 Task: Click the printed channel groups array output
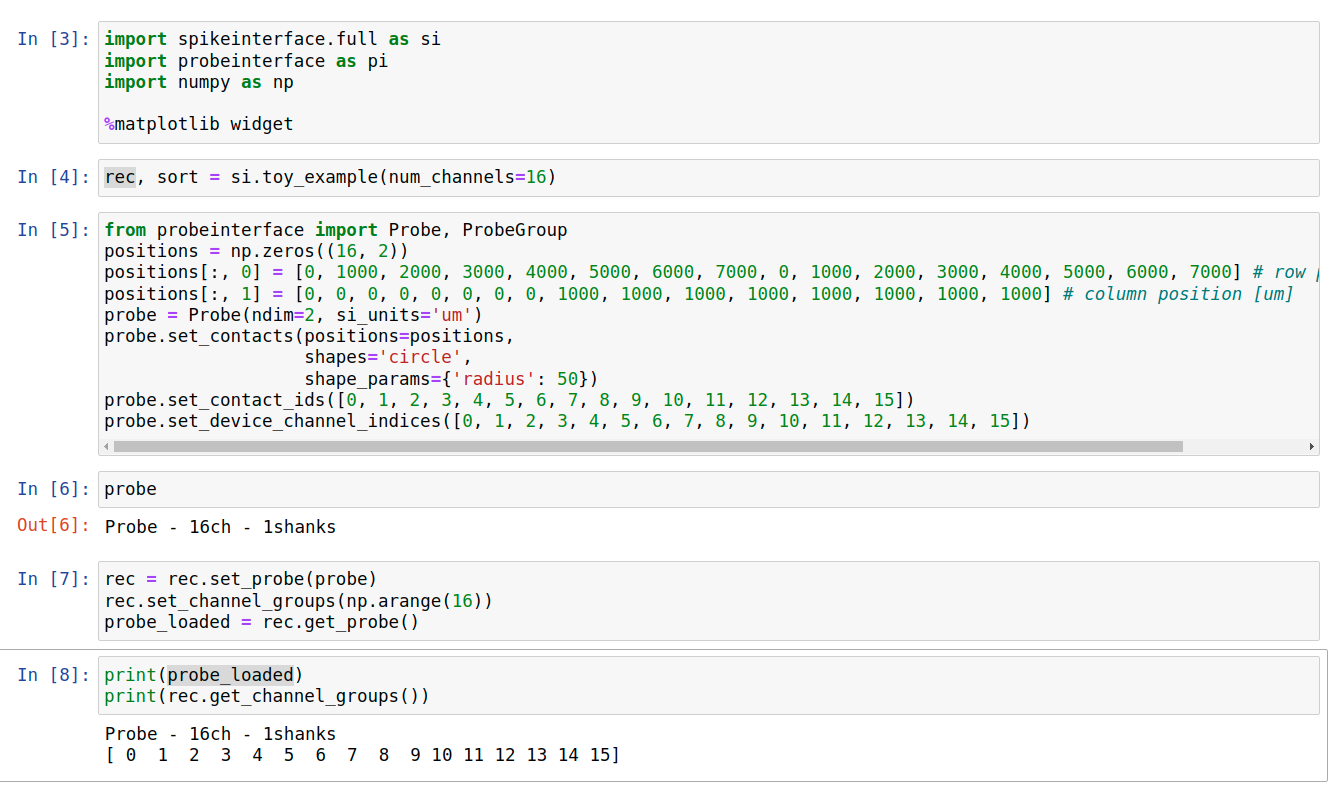362,755
